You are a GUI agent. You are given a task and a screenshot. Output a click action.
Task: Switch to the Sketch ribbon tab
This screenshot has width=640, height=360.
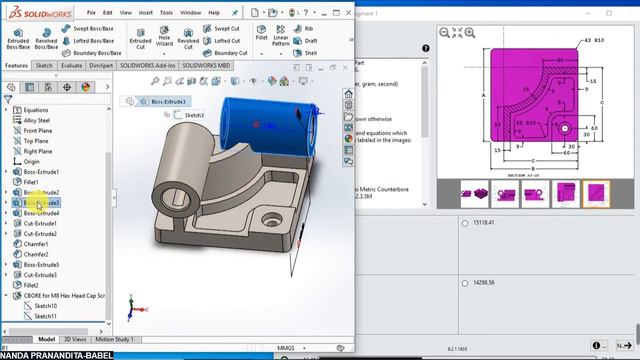(44, 65)
